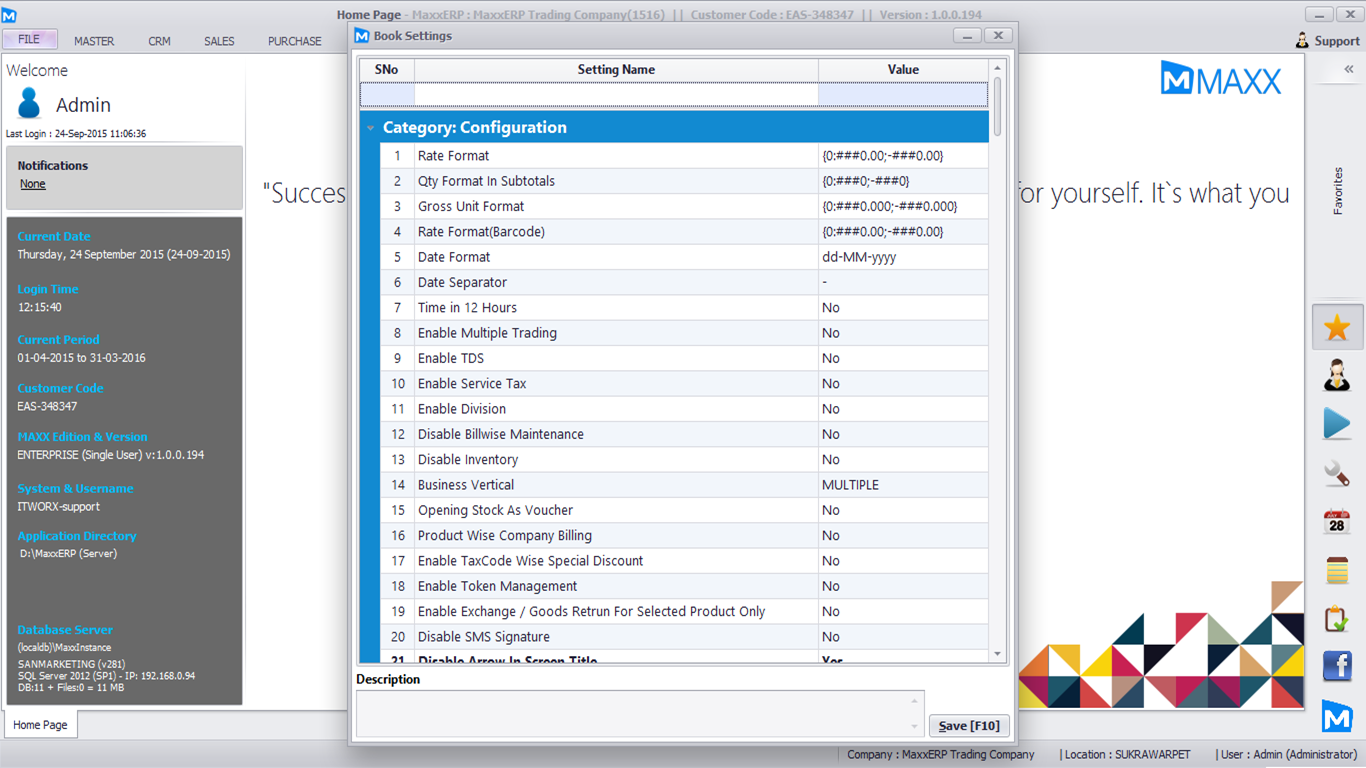This screenshot has height=768, width=1366.
Task: Click the None notifications link
Action: (x=33, y=184)
